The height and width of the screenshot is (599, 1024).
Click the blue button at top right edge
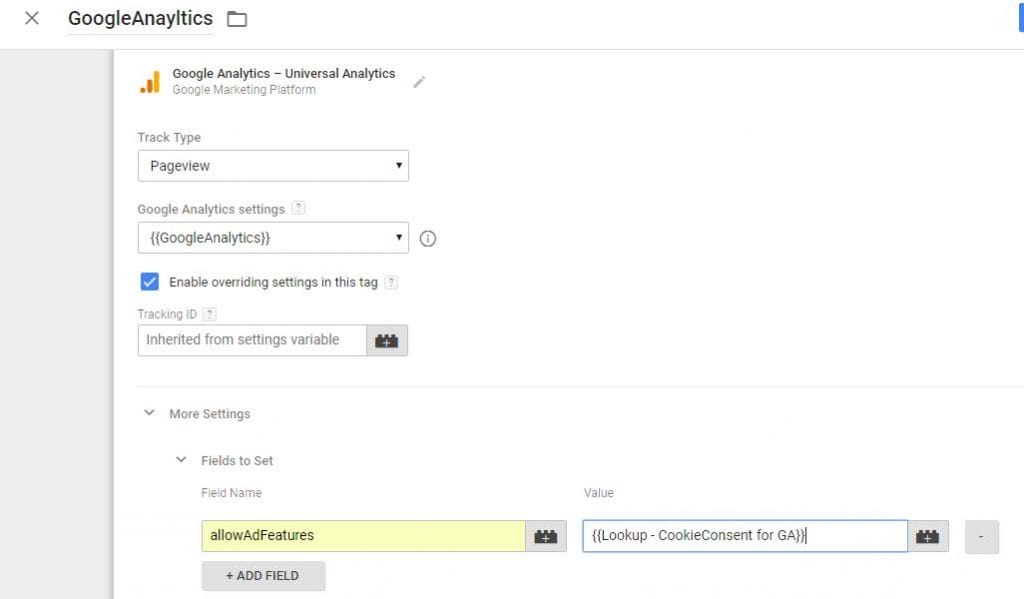(x=1021, y=17)
